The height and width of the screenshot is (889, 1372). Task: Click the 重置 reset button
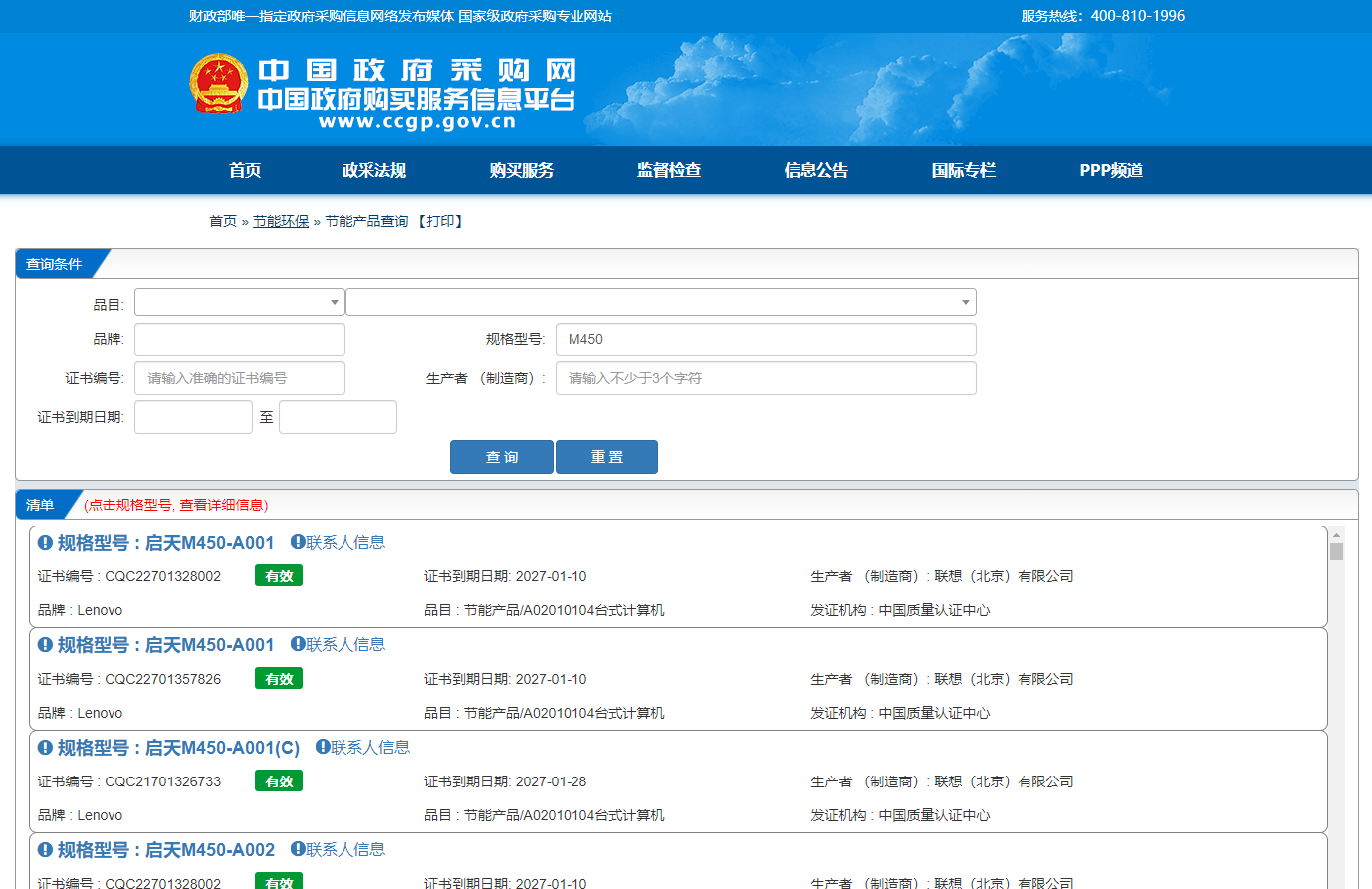click(606, 457)
